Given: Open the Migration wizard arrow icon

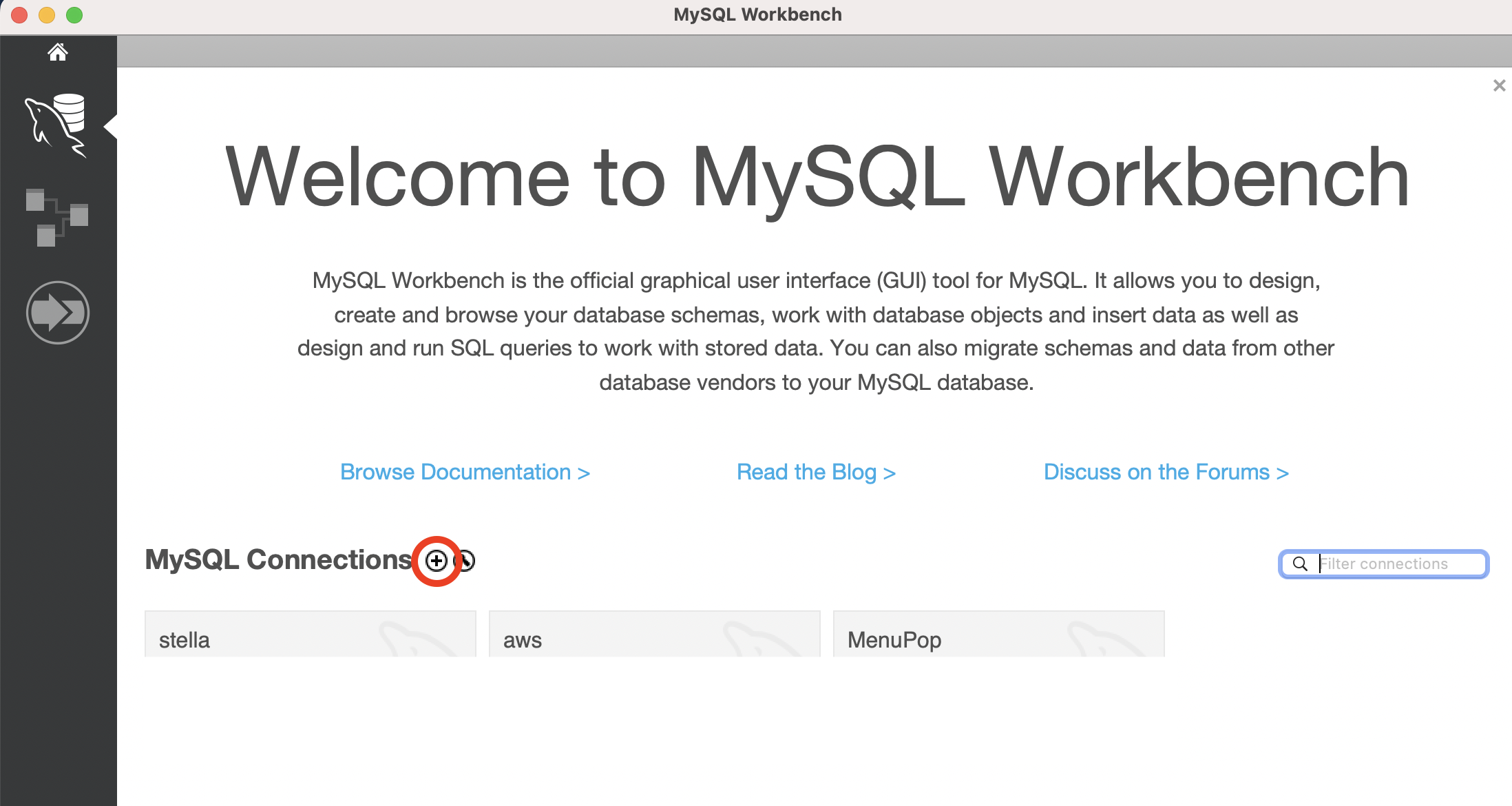Looking at the screenshot, I should click(x=58, y=313).
